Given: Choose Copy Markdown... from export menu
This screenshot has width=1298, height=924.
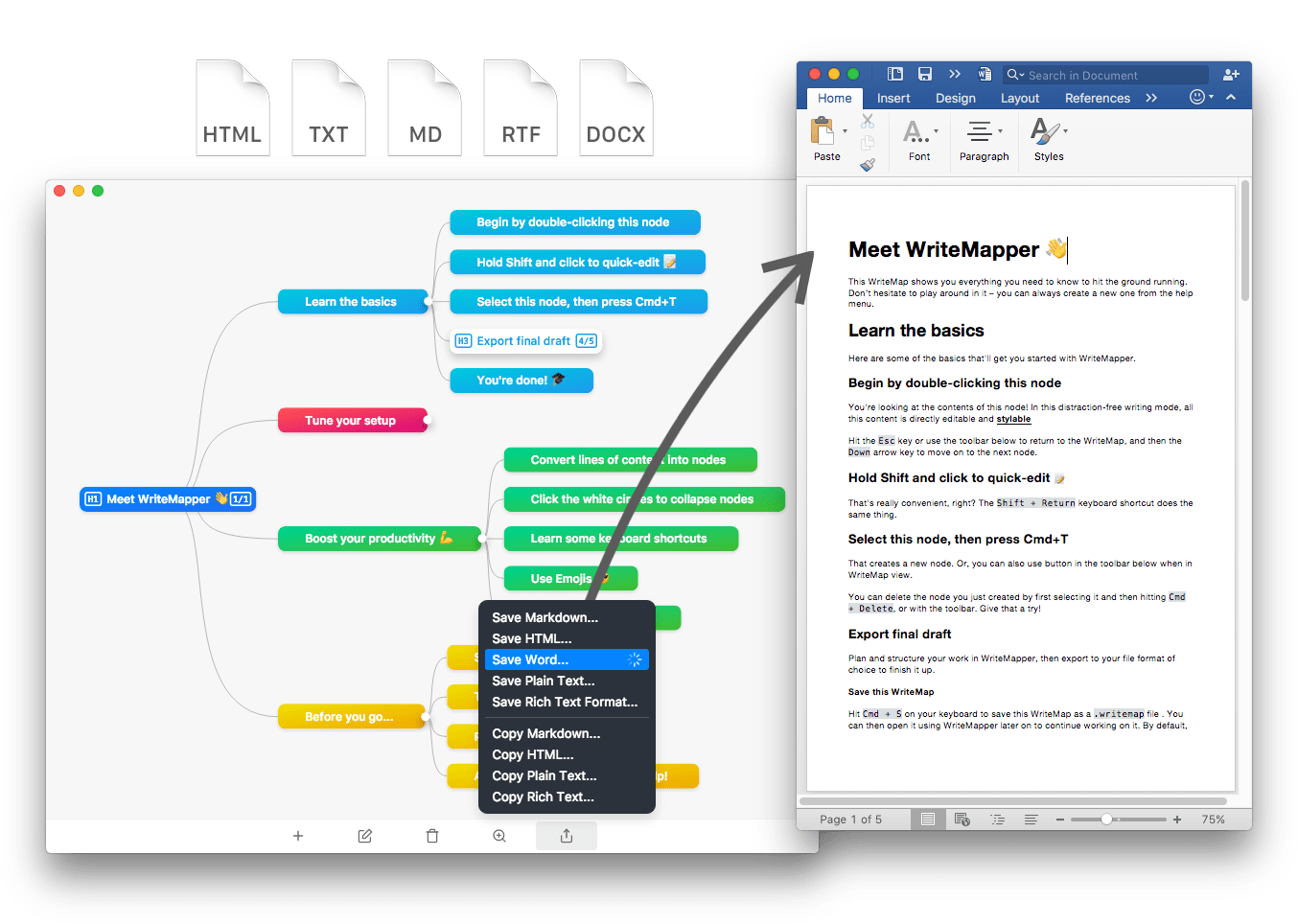Looking at the screenshot, I should point(567,733).
